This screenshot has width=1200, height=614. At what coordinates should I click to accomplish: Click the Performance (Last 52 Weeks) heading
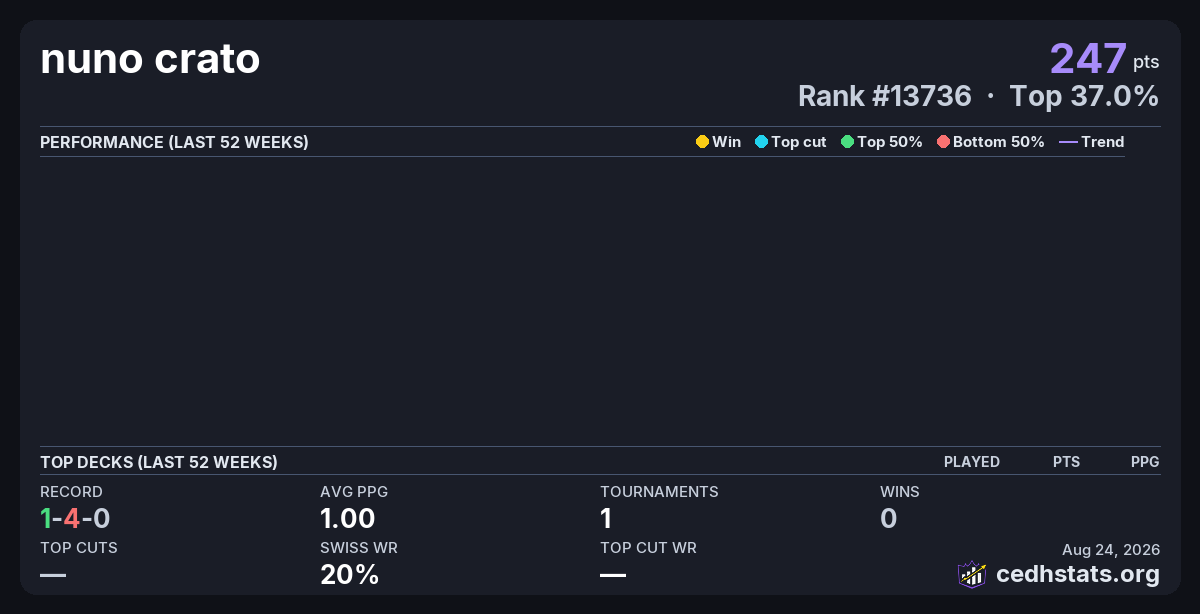[x=174, y=142]
